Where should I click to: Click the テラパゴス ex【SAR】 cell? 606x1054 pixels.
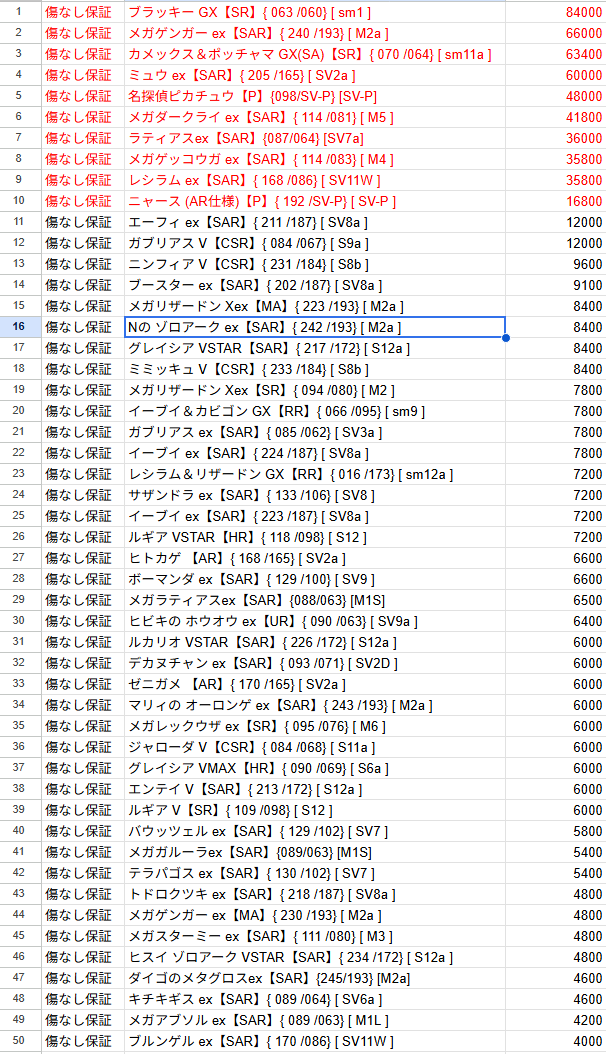tap(314, 873)
